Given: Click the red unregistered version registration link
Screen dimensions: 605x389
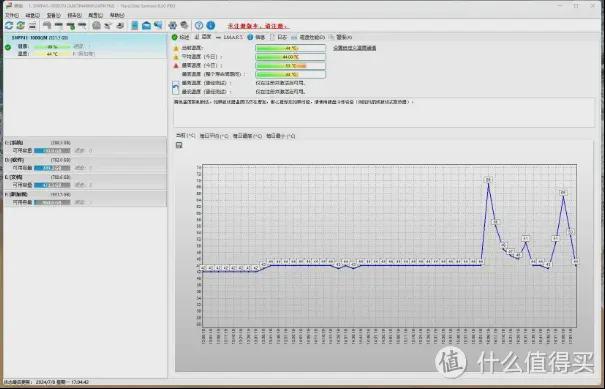Looking at the screenshot, I should click(x=257, y=26).
